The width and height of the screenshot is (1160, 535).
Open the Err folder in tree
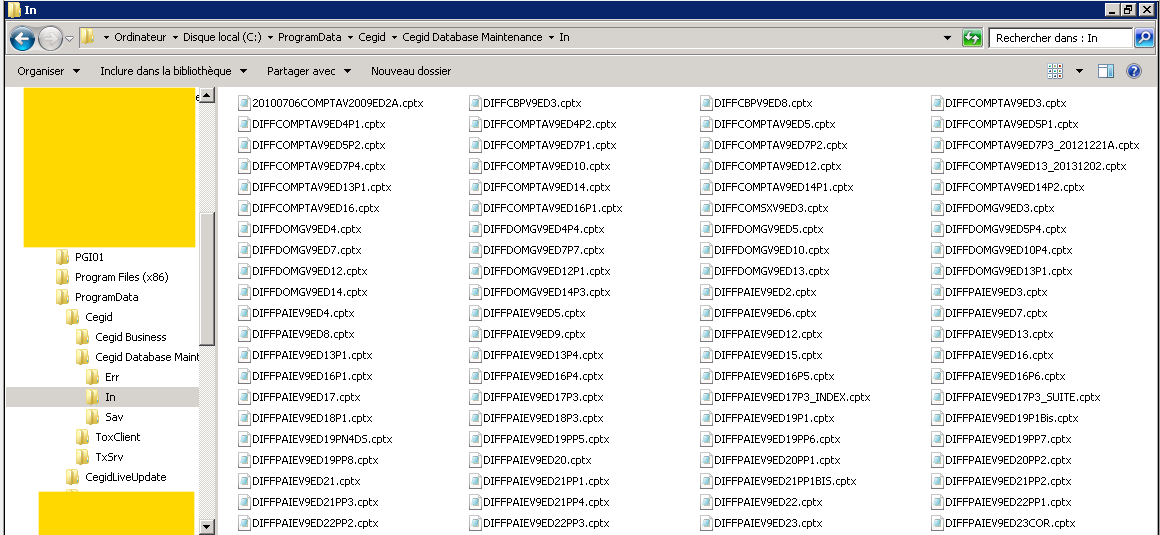(113, 377)
